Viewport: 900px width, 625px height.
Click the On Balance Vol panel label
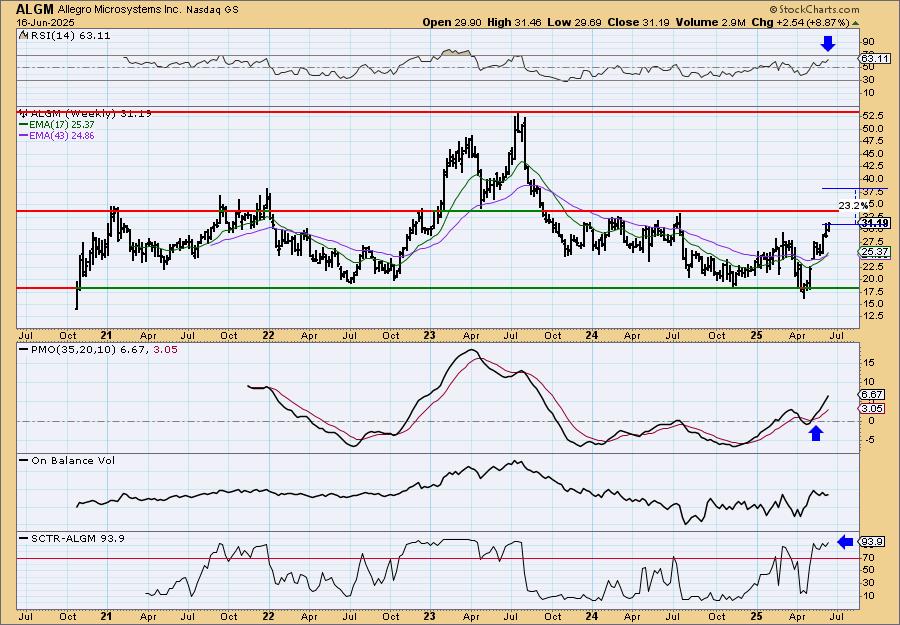(x=72, y=460)
